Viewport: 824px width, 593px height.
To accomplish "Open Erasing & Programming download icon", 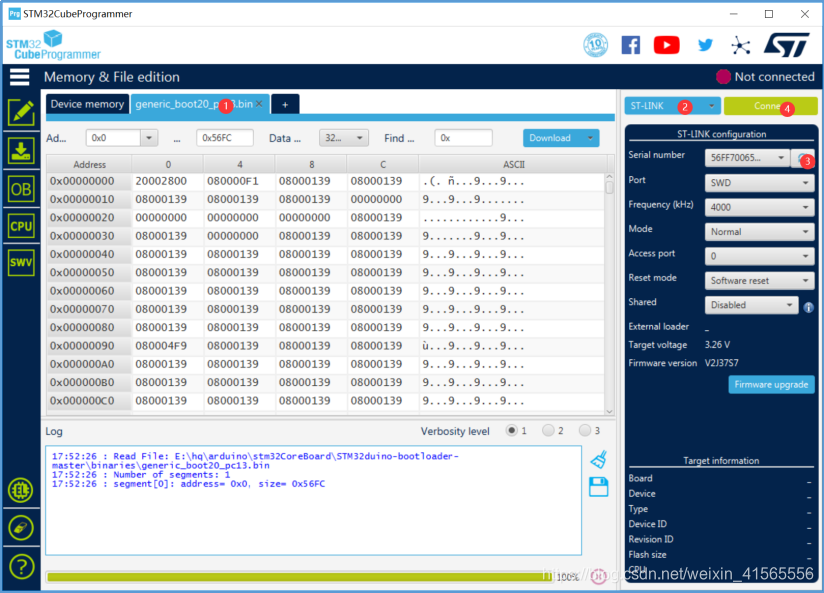I will (x=21, y=151).
